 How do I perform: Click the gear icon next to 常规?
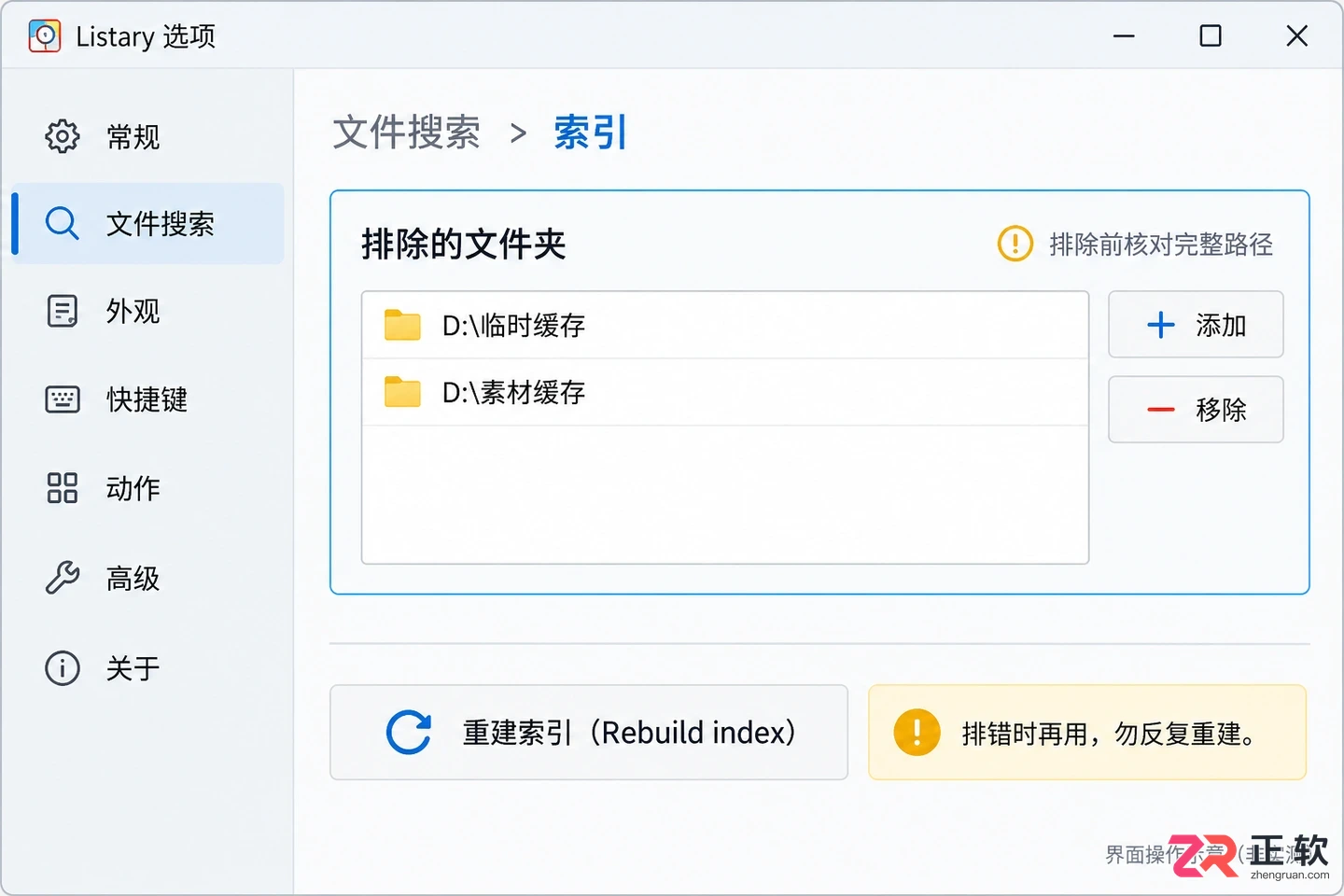coord(63,136)
